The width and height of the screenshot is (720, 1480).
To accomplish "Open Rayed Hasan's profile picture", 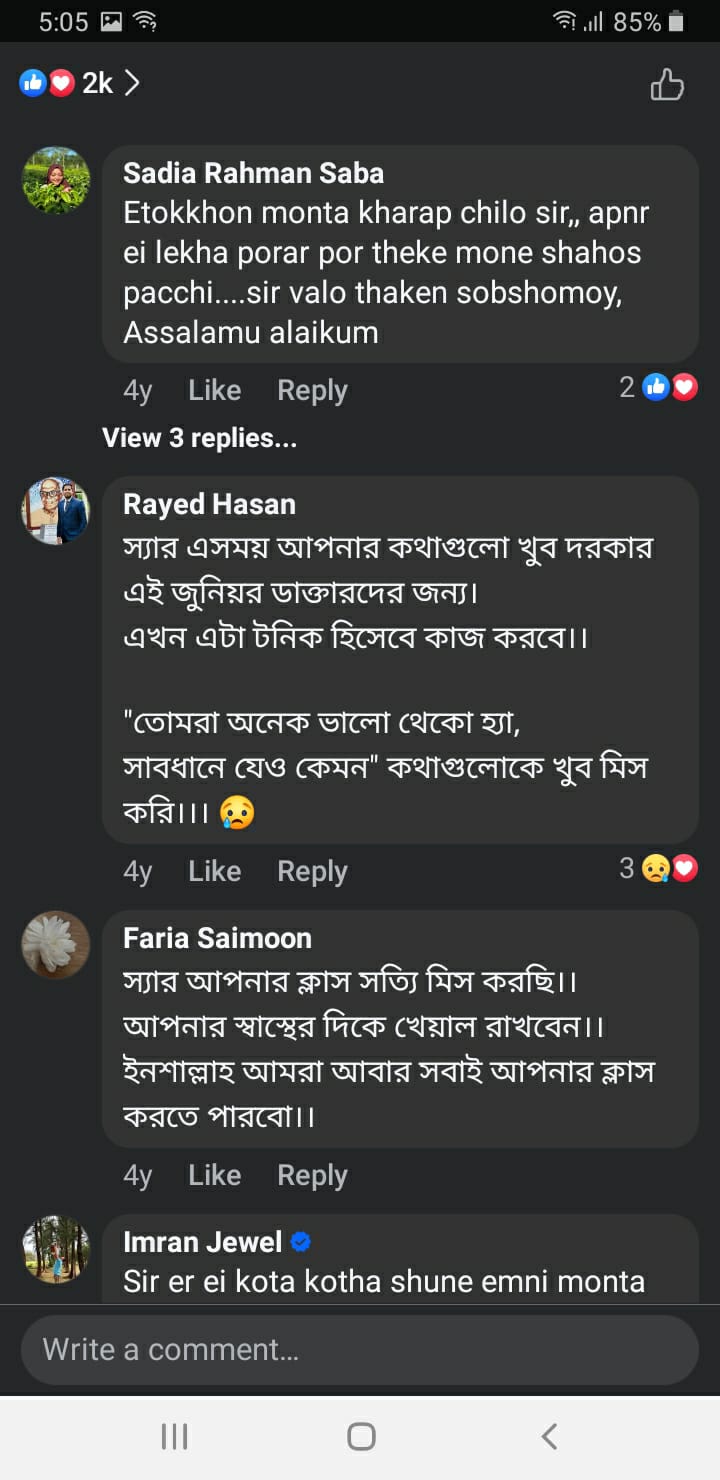I will pyautogui.click(x=56, y=511).
